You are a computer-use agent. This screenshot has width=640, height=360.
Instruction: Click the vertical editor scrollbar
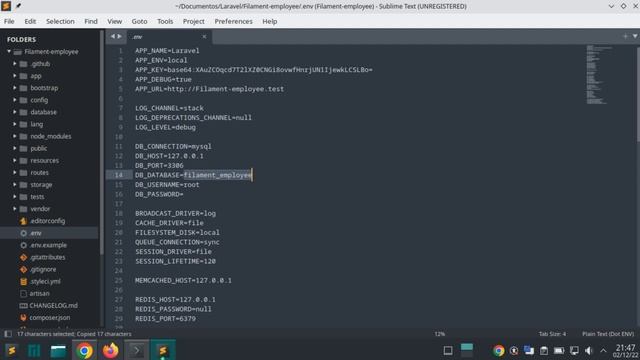tap(638, 94)
